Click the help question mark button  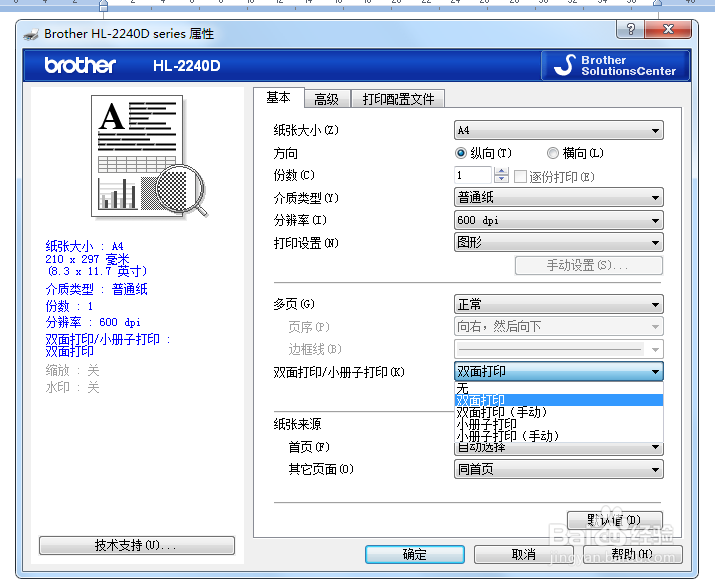click(631, 30)
